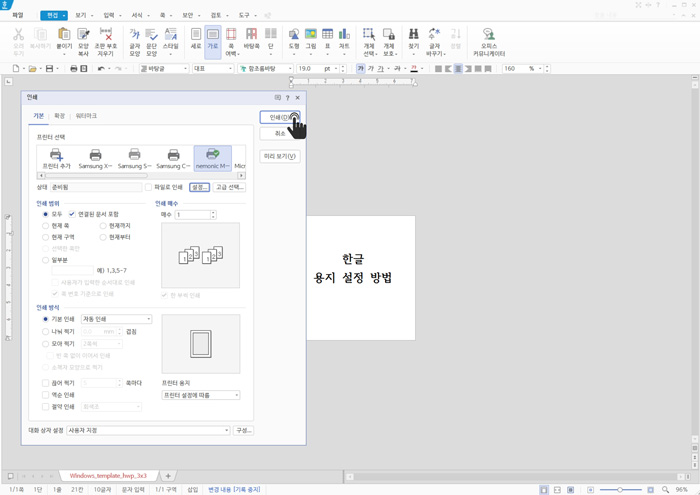Select the 모두 (All) print range radio

pyautogui.click(x=46, y=214)
